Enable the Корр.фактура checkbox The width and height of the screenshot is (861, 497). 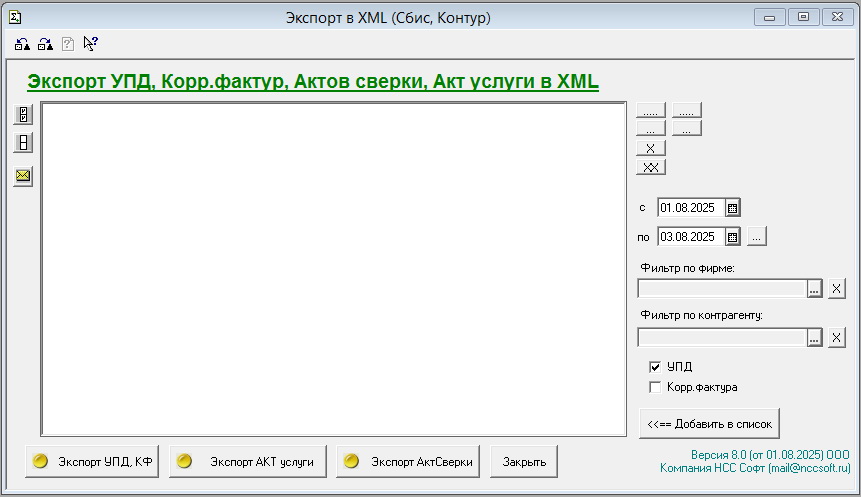655,387
